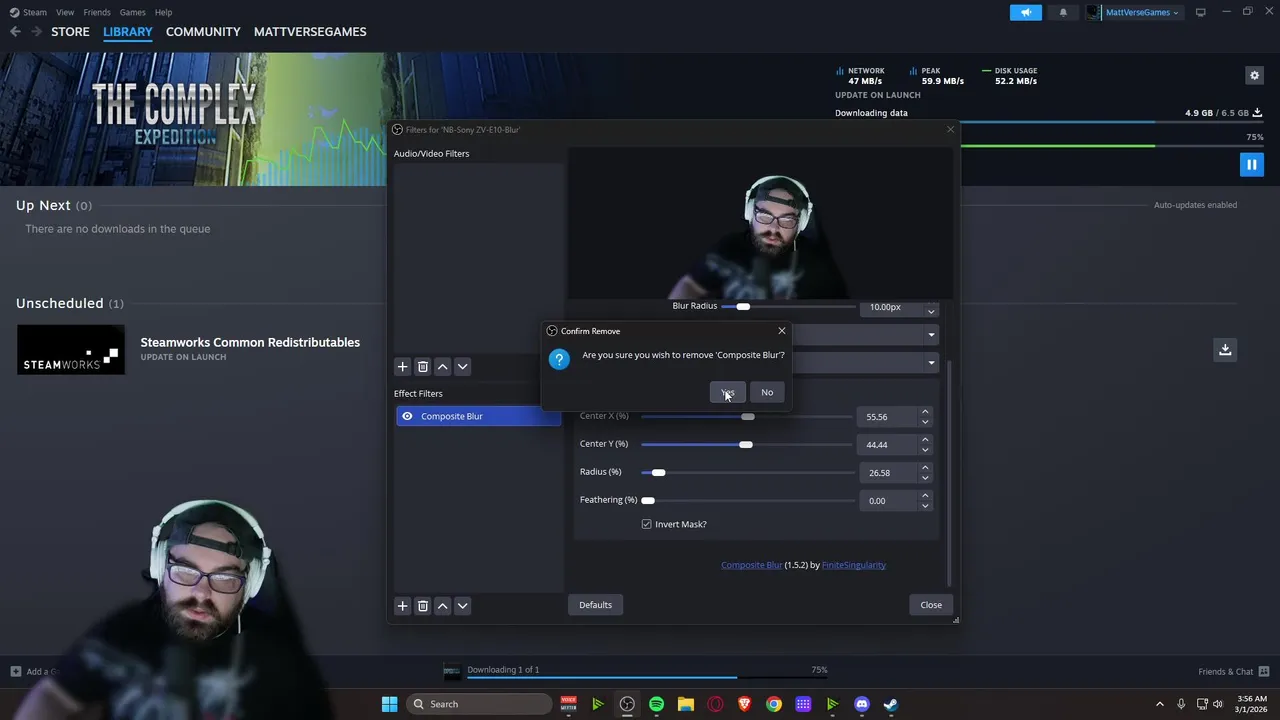Click Steamworks Common Redistributables thumbnail
This screenshot has height=720, width=1280.
tap(71, 350)
